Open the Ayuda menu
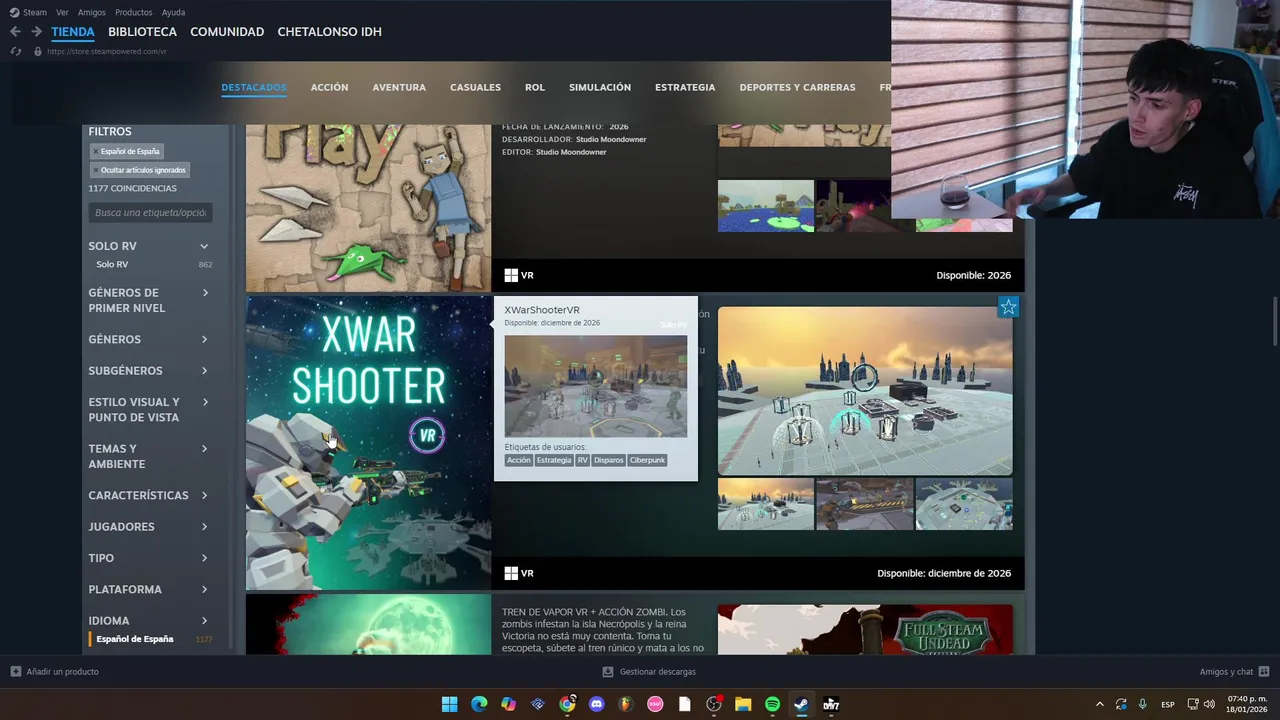Screen dimensions: 1280x720 [x=173, y=12]
